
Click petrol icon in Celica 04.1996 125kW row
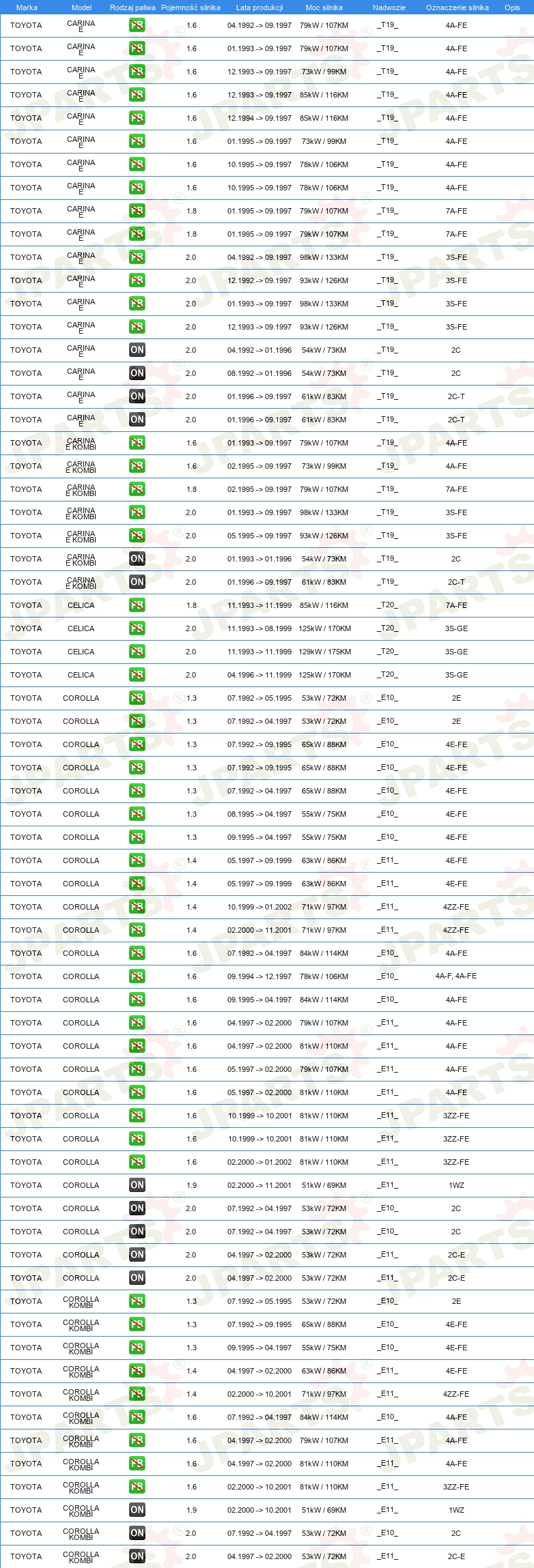137,675
